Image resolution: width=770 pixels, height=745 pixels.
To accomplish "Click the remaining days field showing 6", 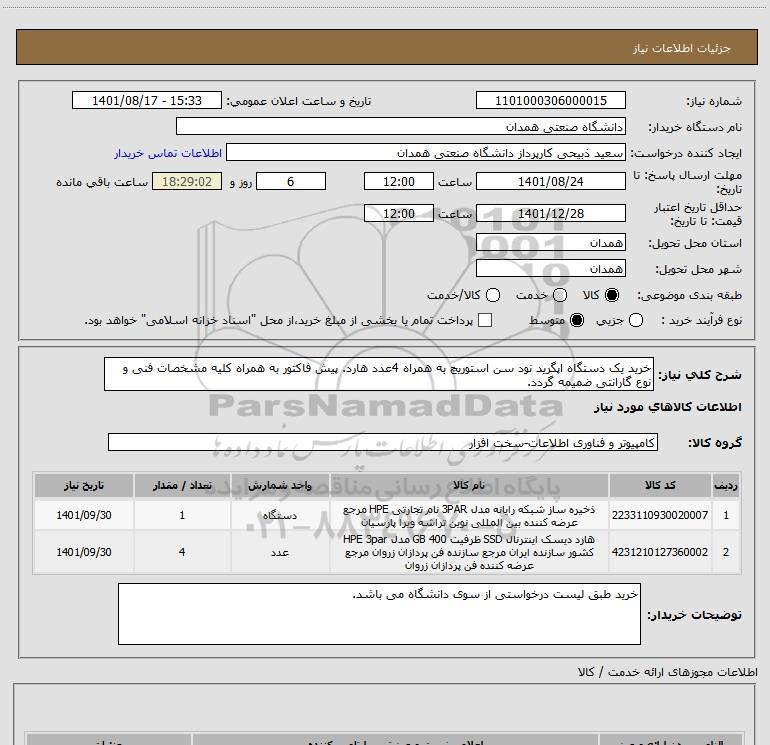I will click(291, 181).
